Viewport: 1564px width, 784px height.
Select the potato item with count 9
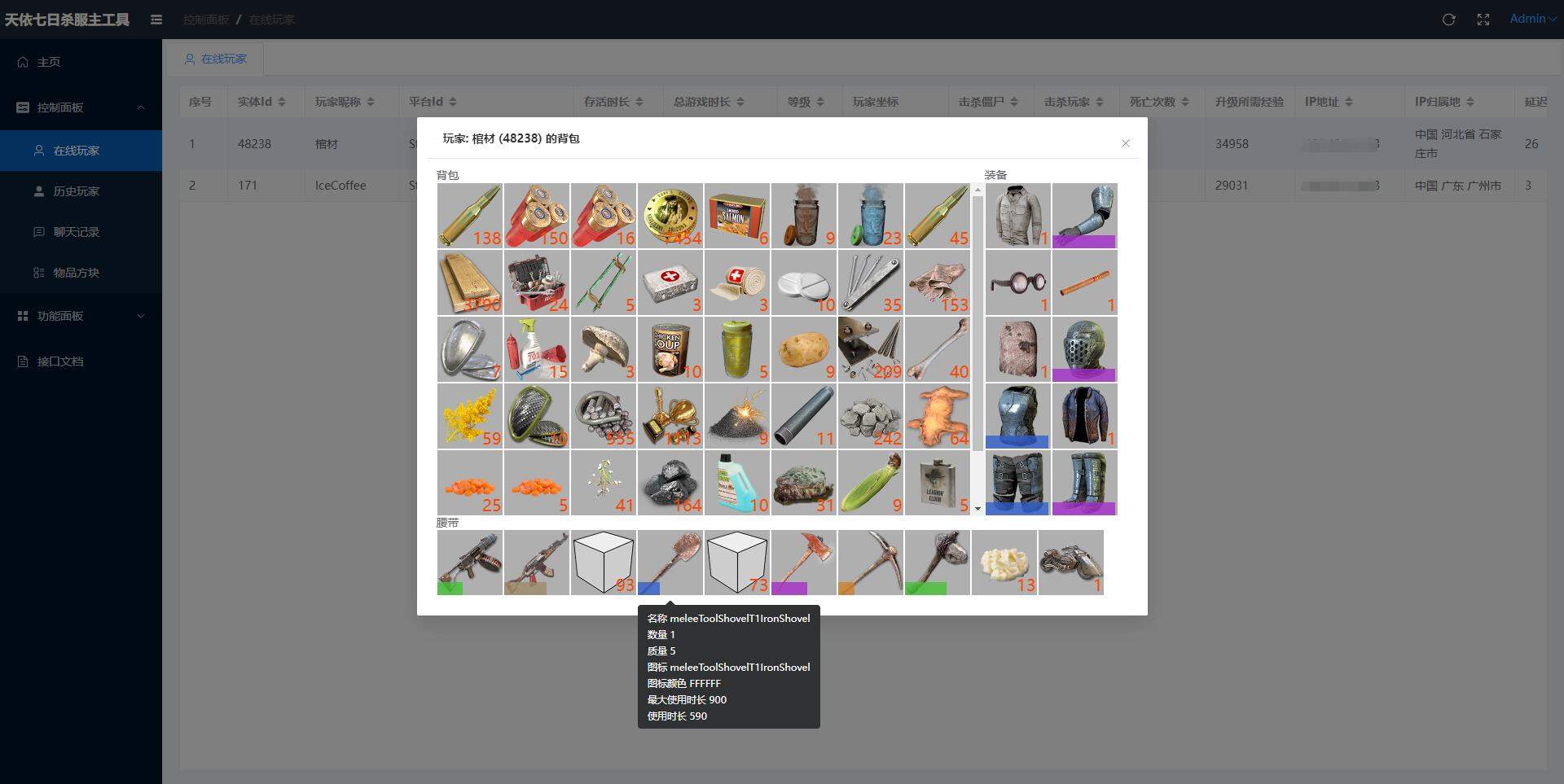click(804, 349)
